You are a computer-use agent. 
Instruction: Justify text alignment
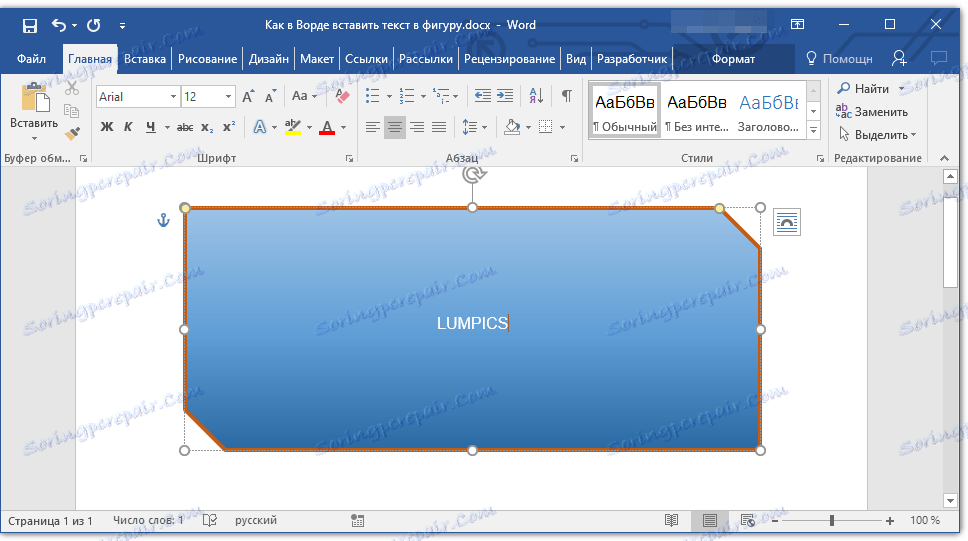tap(439, 127)
